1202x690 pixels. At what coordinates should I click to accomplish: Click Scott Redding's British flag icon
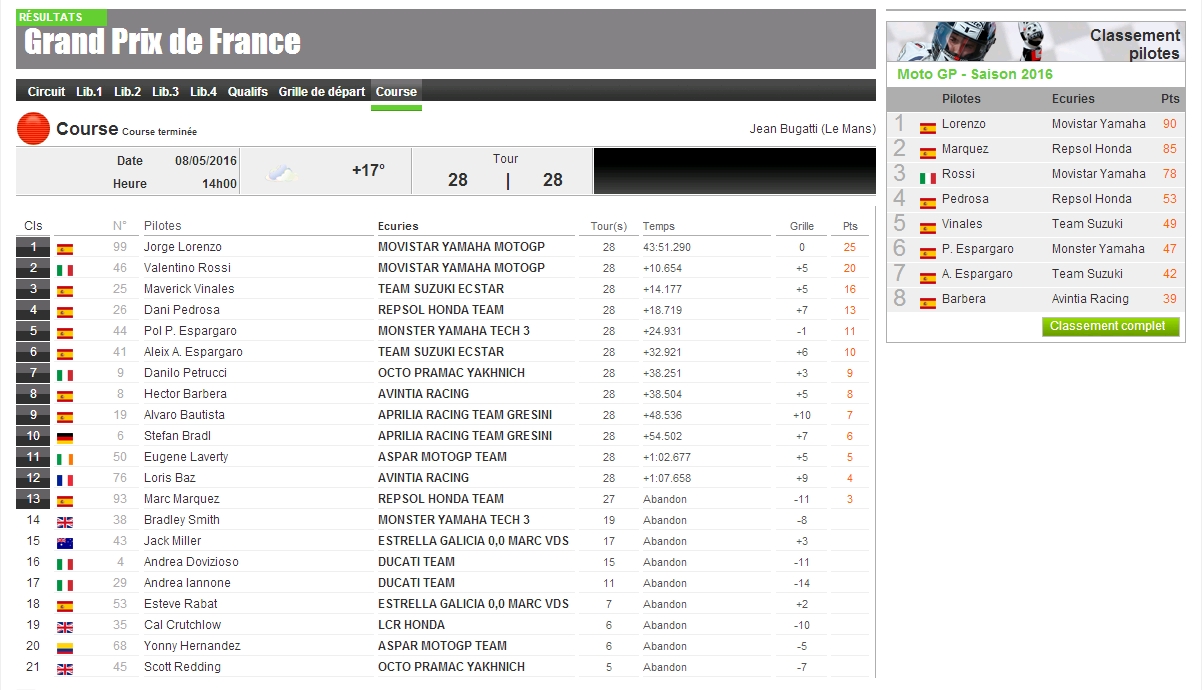pos(65,668)
